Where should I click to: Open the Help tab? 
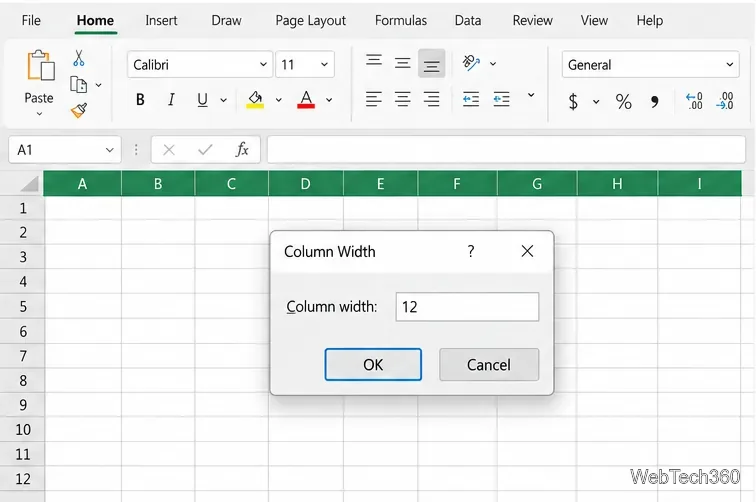click(x=649, y=20)
